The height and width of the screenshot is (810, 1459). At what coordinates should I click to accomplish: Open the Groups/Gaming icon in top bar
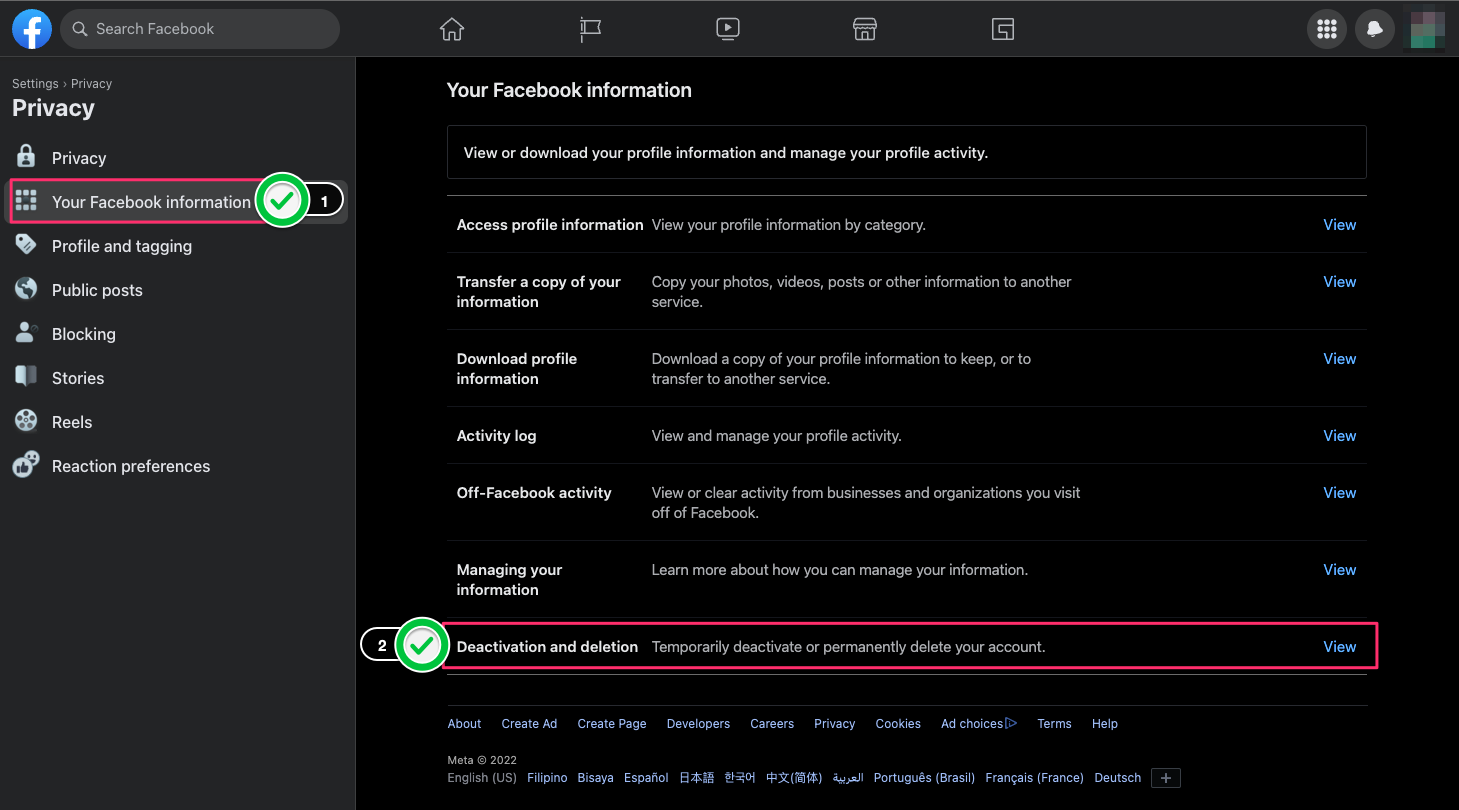[x=1003, y=29]
